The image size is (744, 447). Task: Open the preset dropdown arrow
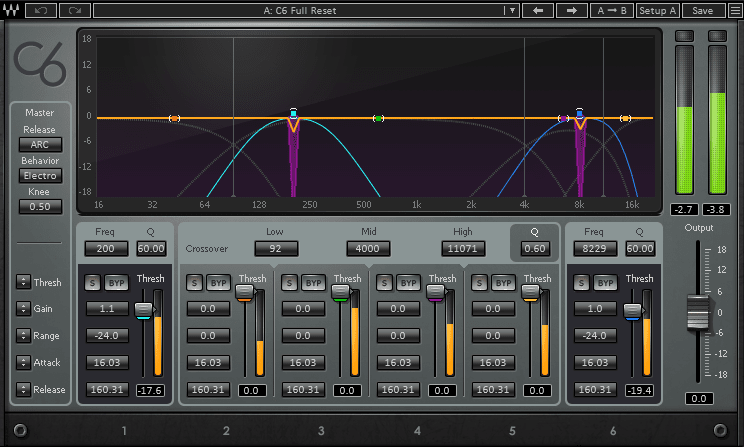tap(512, 10)
